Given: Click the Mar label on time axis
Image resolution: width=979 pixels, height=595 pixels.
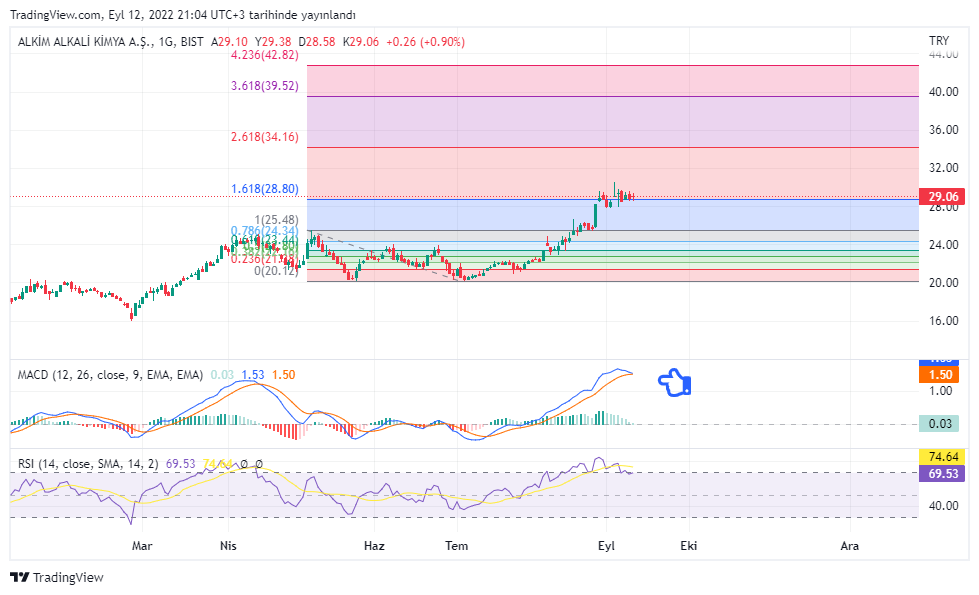Looking at the screenshot, I should click(142, 546).
